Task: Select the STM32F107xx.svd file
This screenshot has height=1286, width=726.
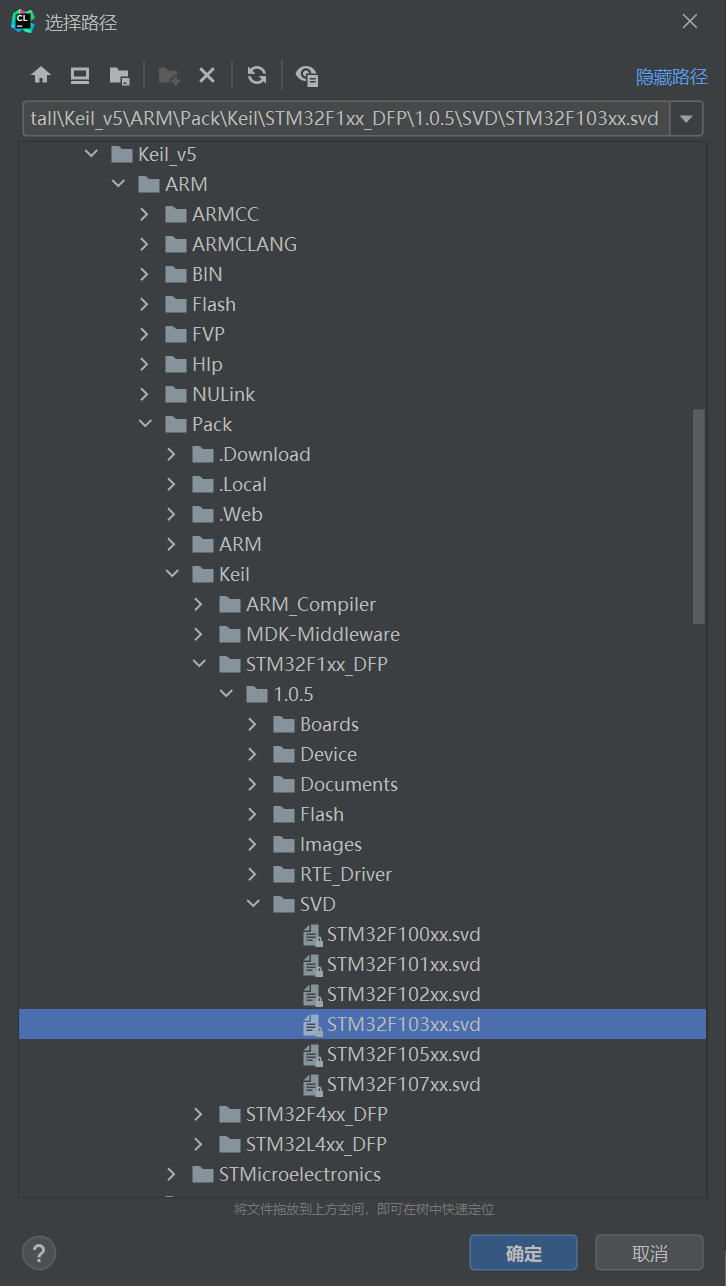Action: pyautogui.click(x=403, y=1084)
